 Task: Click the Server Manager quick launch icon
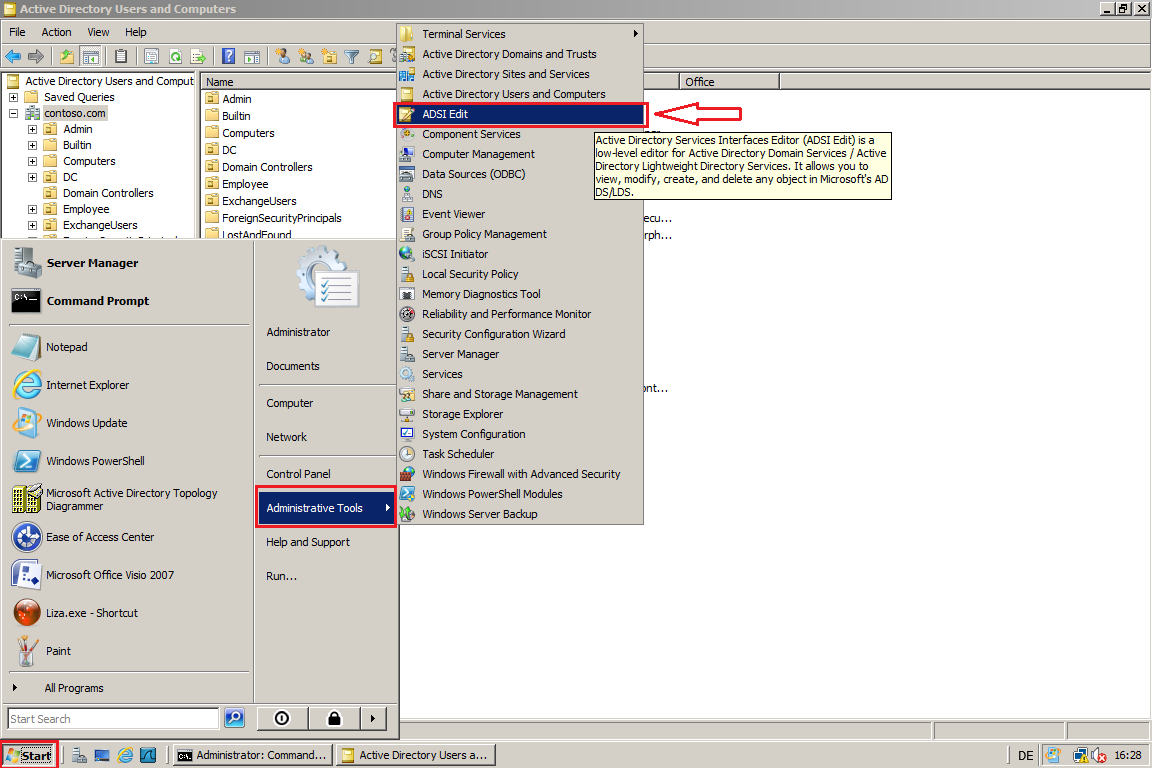tap(79, 755)
